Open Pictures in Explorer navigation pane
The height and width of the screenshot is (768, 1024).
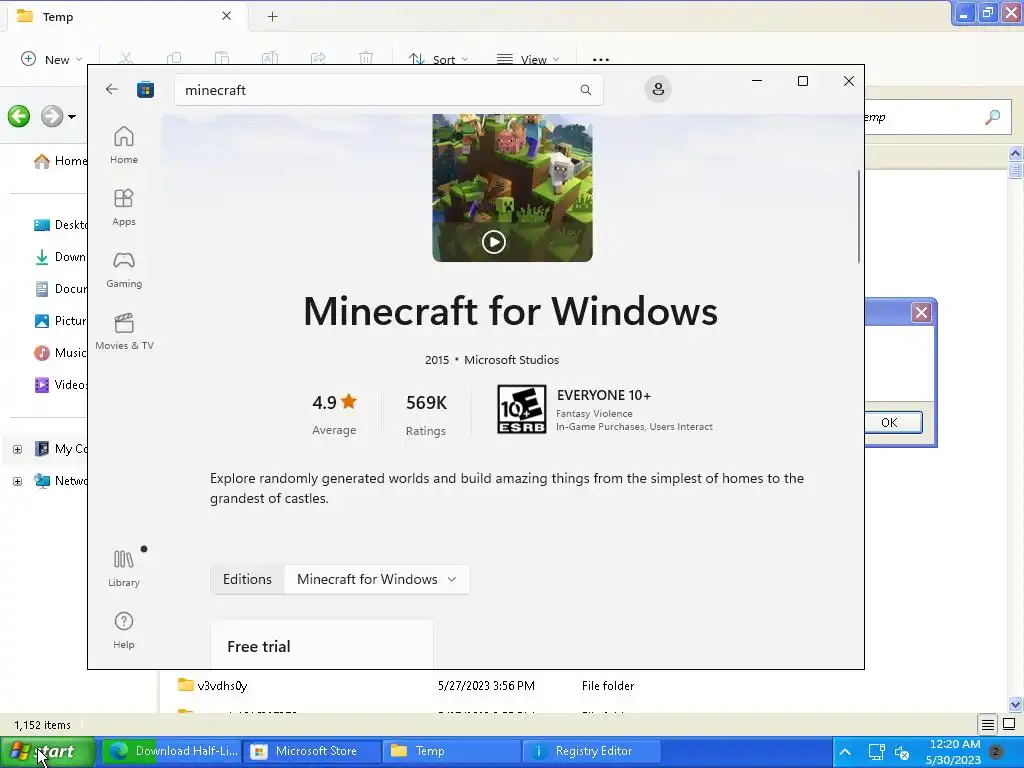click(x=60, y=321)
